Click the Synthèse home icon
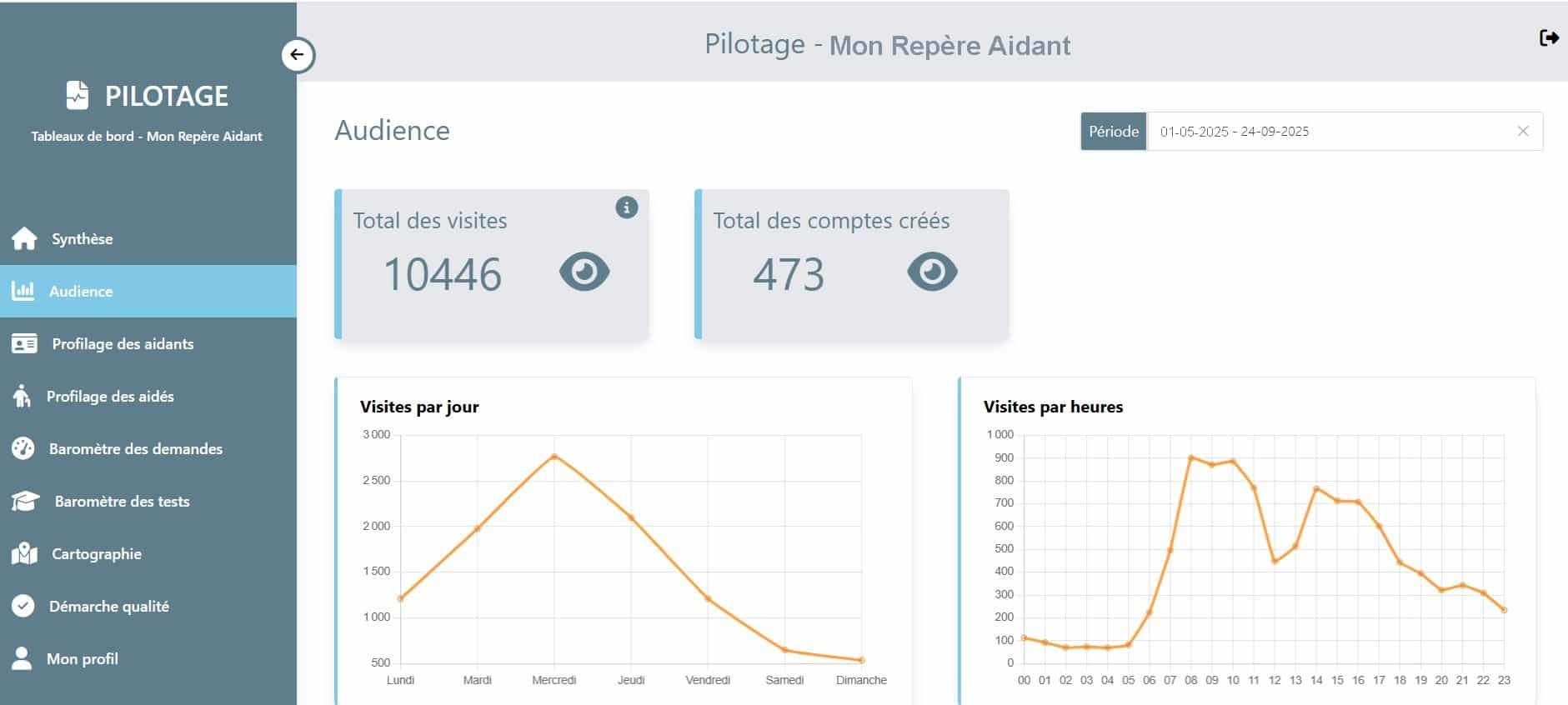1568x705 pixels. [24, 239]
